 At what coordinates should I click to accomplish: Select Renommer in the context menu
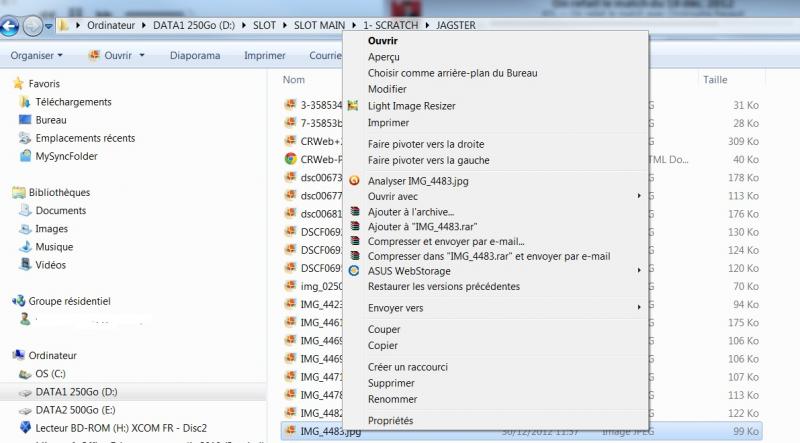click(x=390, y=399)
